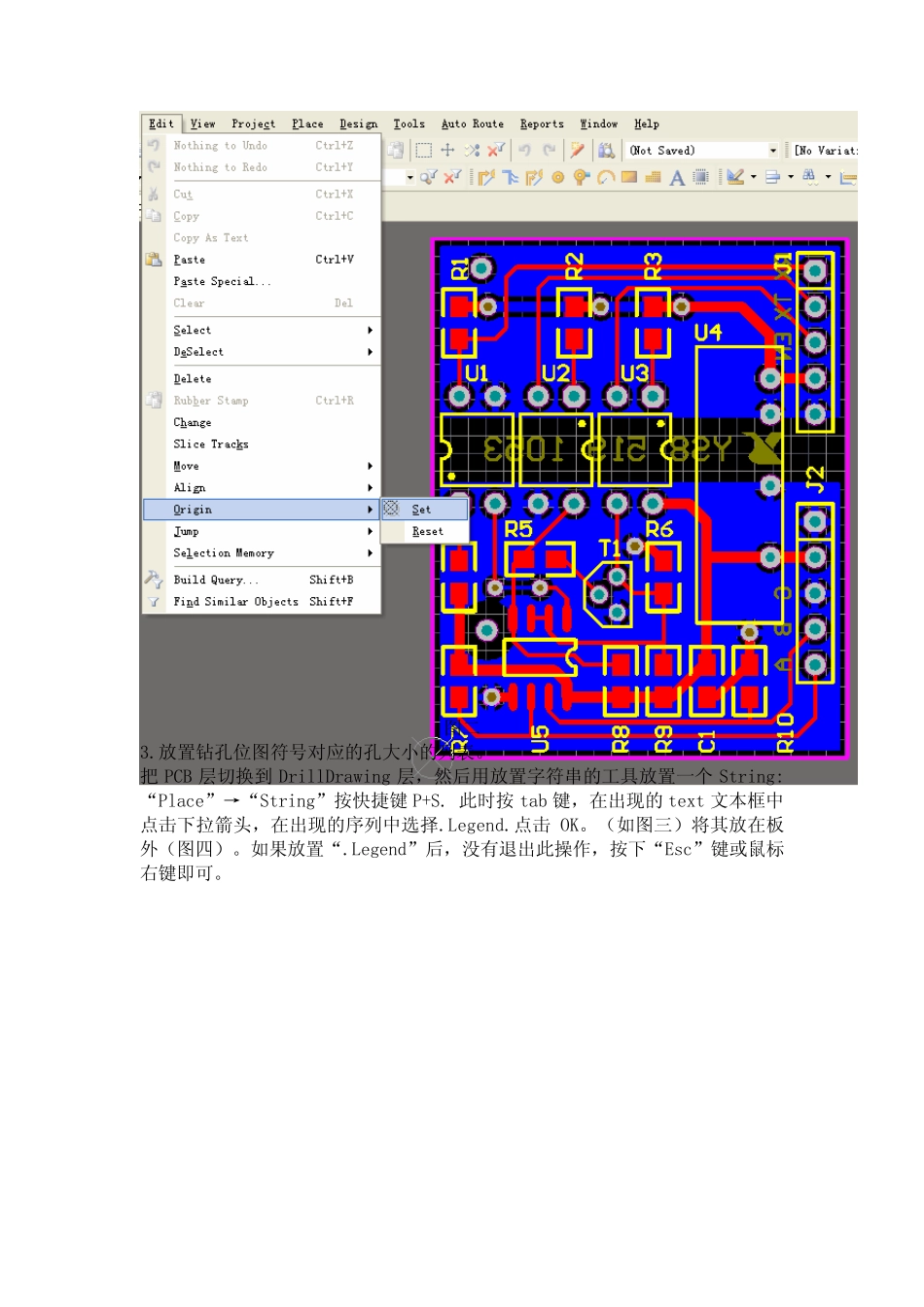This screenshot has width=924, height=1307.
Task: Click the Cross Probe pencil icon
Action: coord(577,150)
